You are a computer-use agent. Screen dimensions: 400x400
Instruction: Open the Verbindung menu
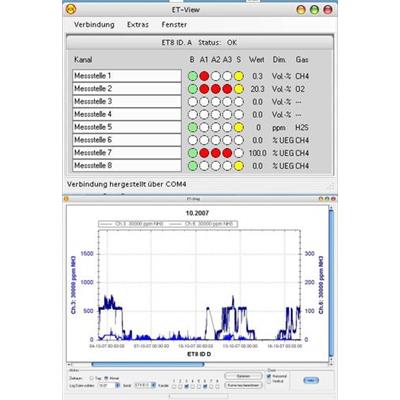[x=94, y=25]
